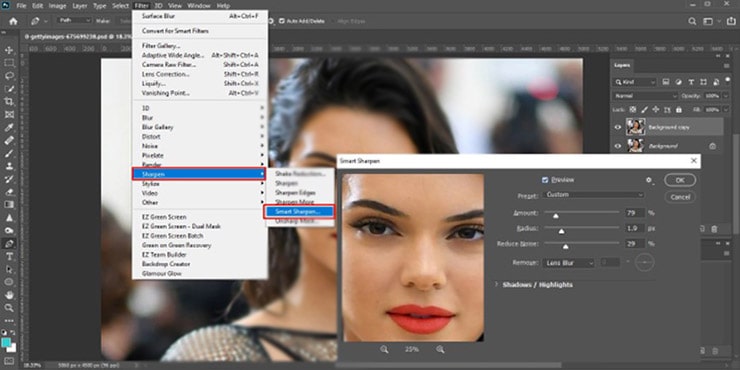The width and height of the screenshot is (740, 370).
Task: Toggle layer filtering on/off switch
Action: 729,82
